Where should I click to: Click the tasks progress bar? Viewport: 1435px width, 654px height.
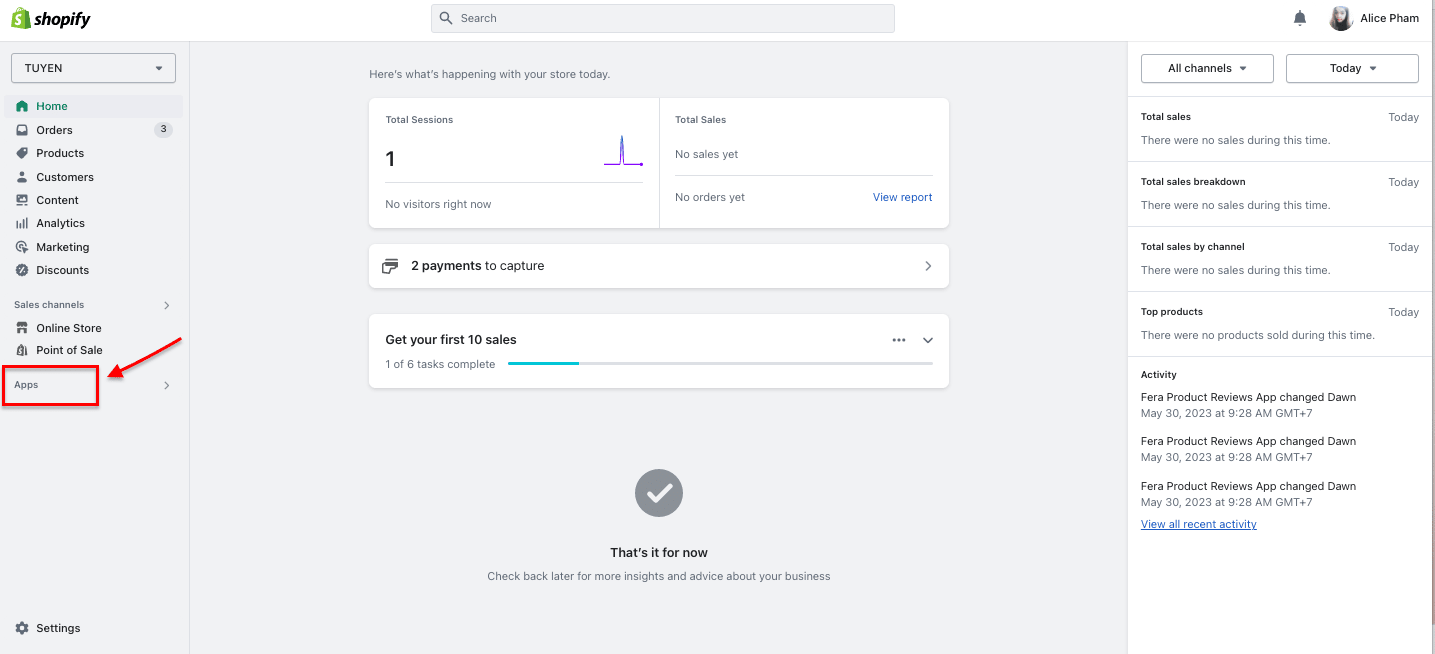(720, 364)
